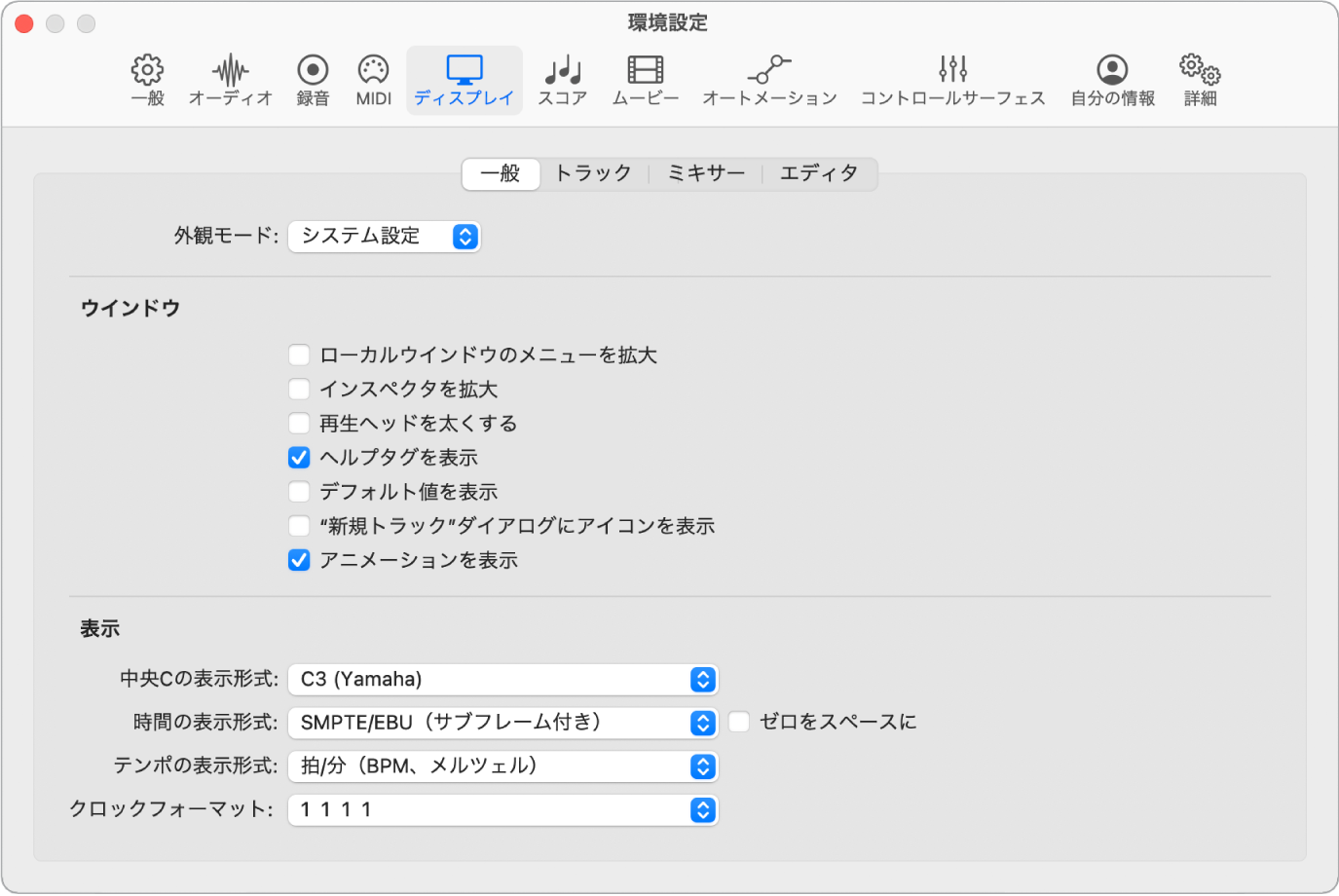Return to the 一般 display tab
The height and width of the screenshot is (896, 1339).
coord(500,173)
